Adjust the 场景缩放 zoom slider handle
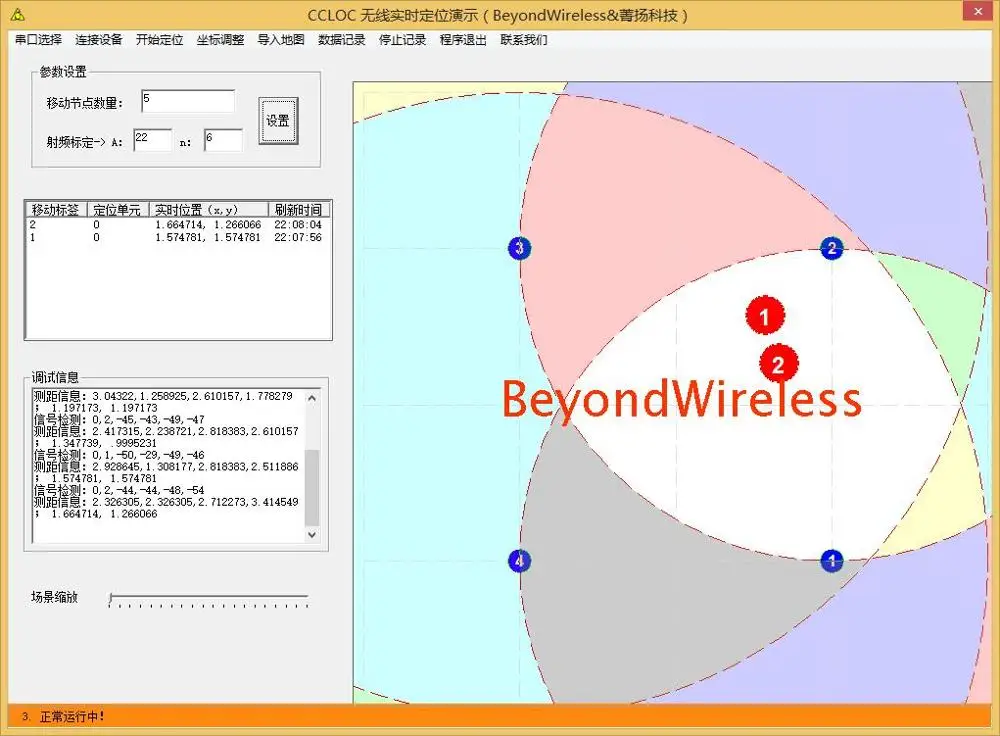Viewport: 1000px width, 736px height. 112,599
